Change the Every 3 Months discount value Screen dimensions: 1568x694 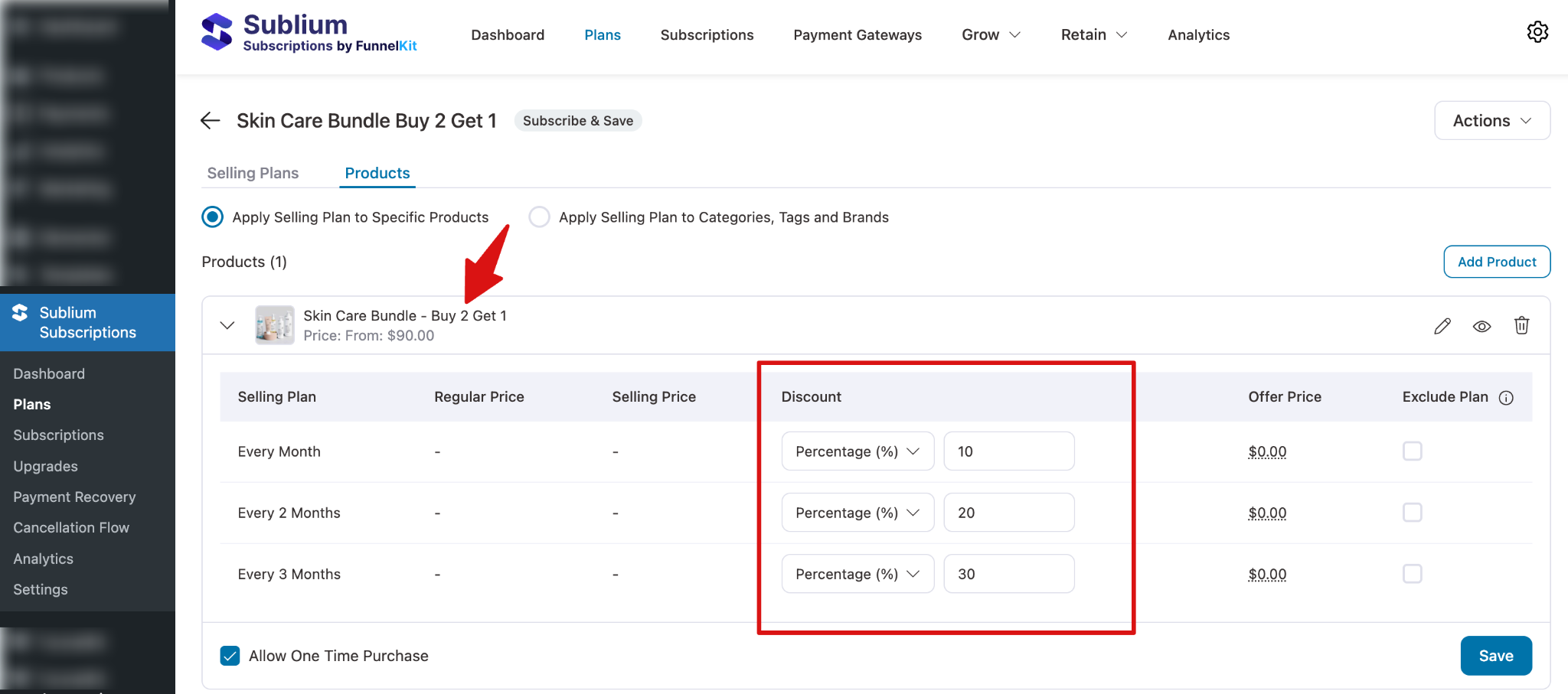pos(1008,573)
